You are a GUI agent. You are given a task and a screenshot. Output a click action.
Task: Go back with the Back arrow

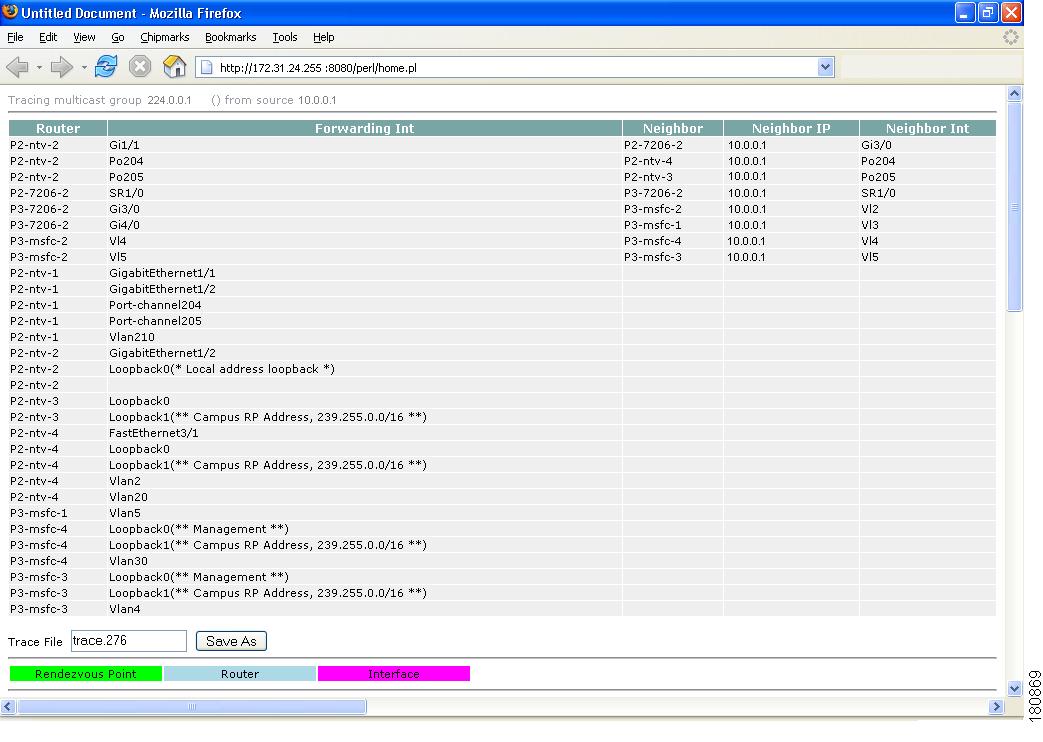pos(17,67)
